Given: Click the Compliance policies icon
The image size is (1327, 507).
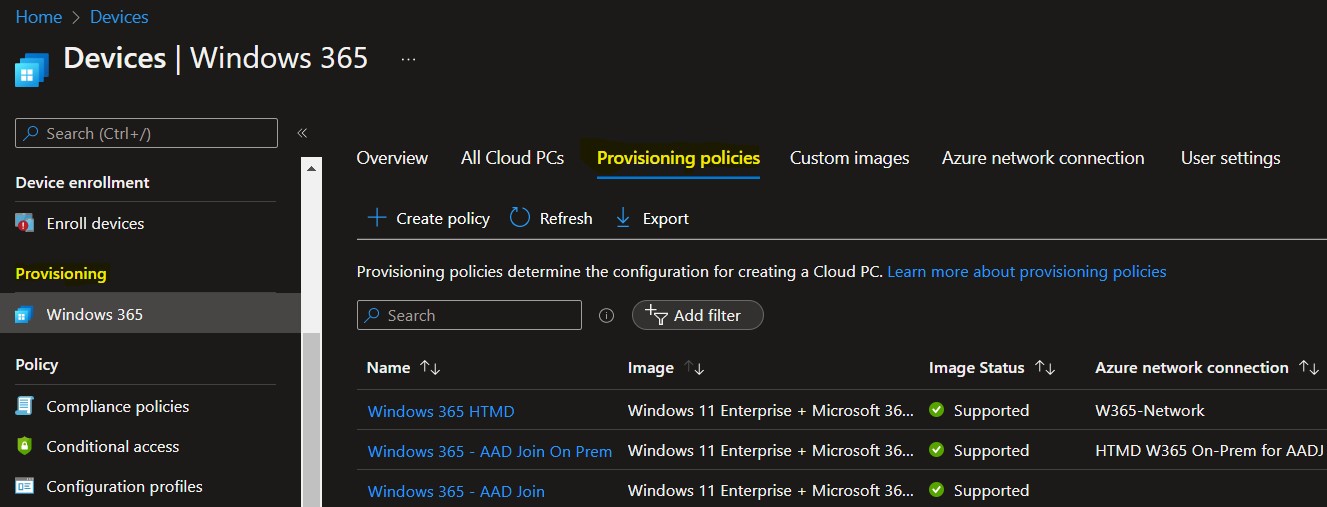Looking at the screenshot, I should pyautogui.click(x=24, y=406).
